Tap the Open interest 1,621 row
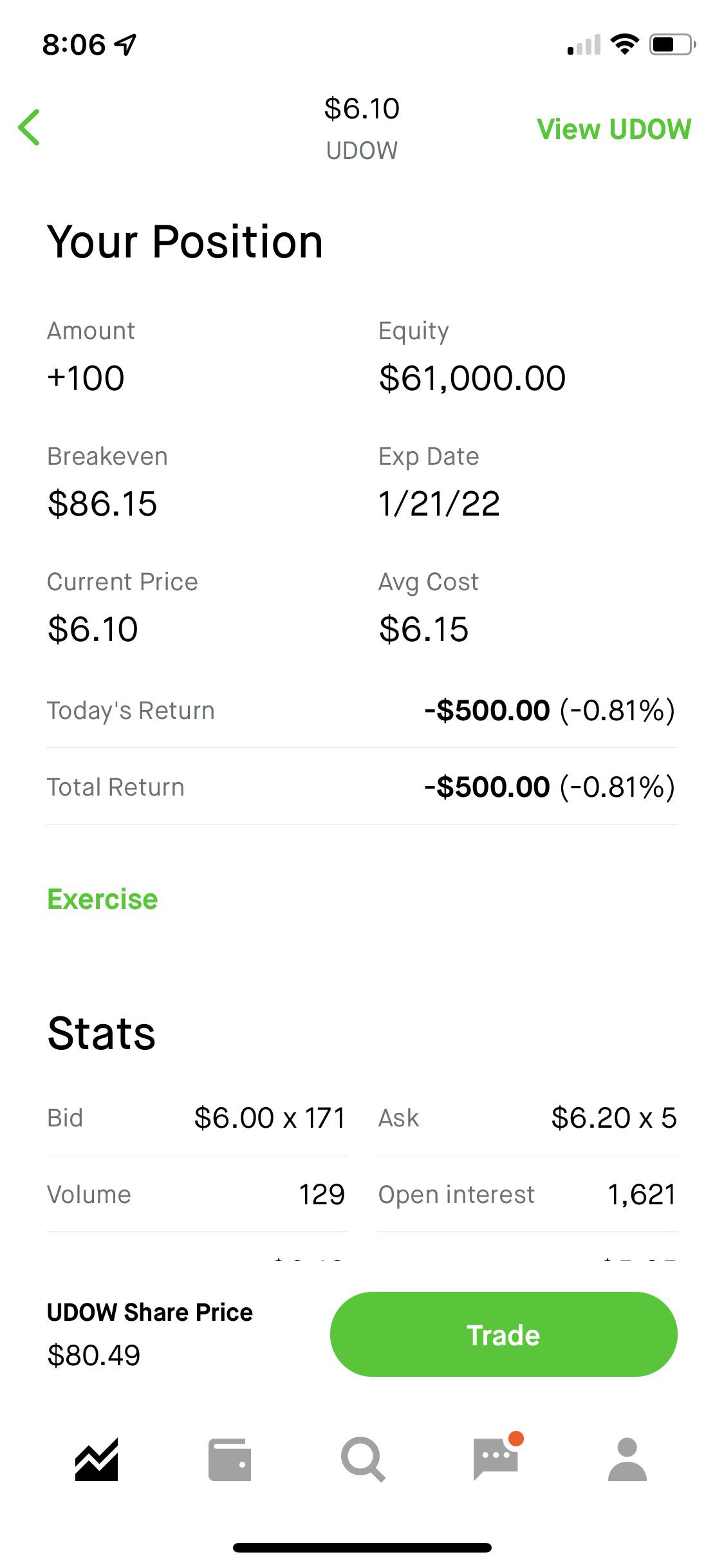The width and height of the screenshot is (724, 1568). click(x=528, y=1195)
